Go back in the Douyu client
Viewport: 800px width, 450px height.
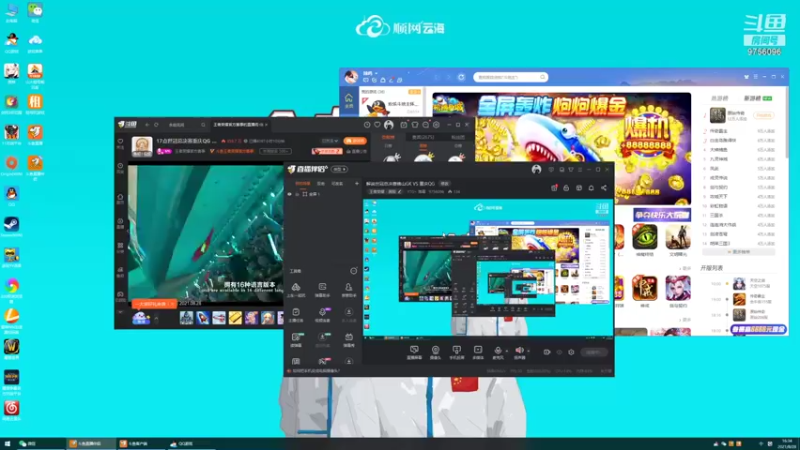(147, 124)
